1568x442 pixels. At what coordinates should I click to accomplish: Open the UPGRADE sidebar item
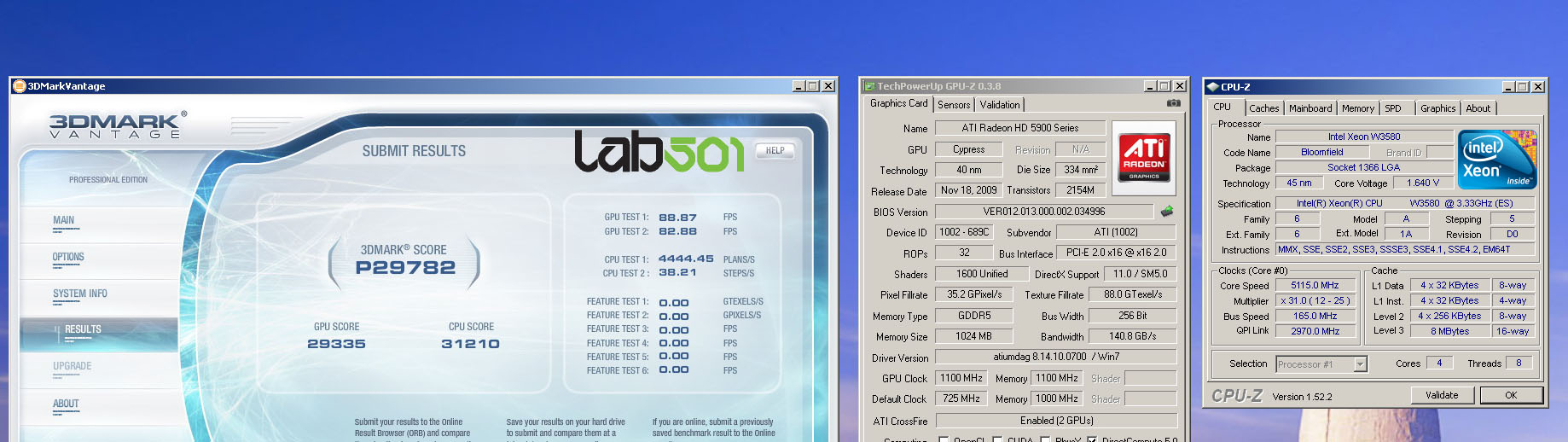click(x=72, y=367)
